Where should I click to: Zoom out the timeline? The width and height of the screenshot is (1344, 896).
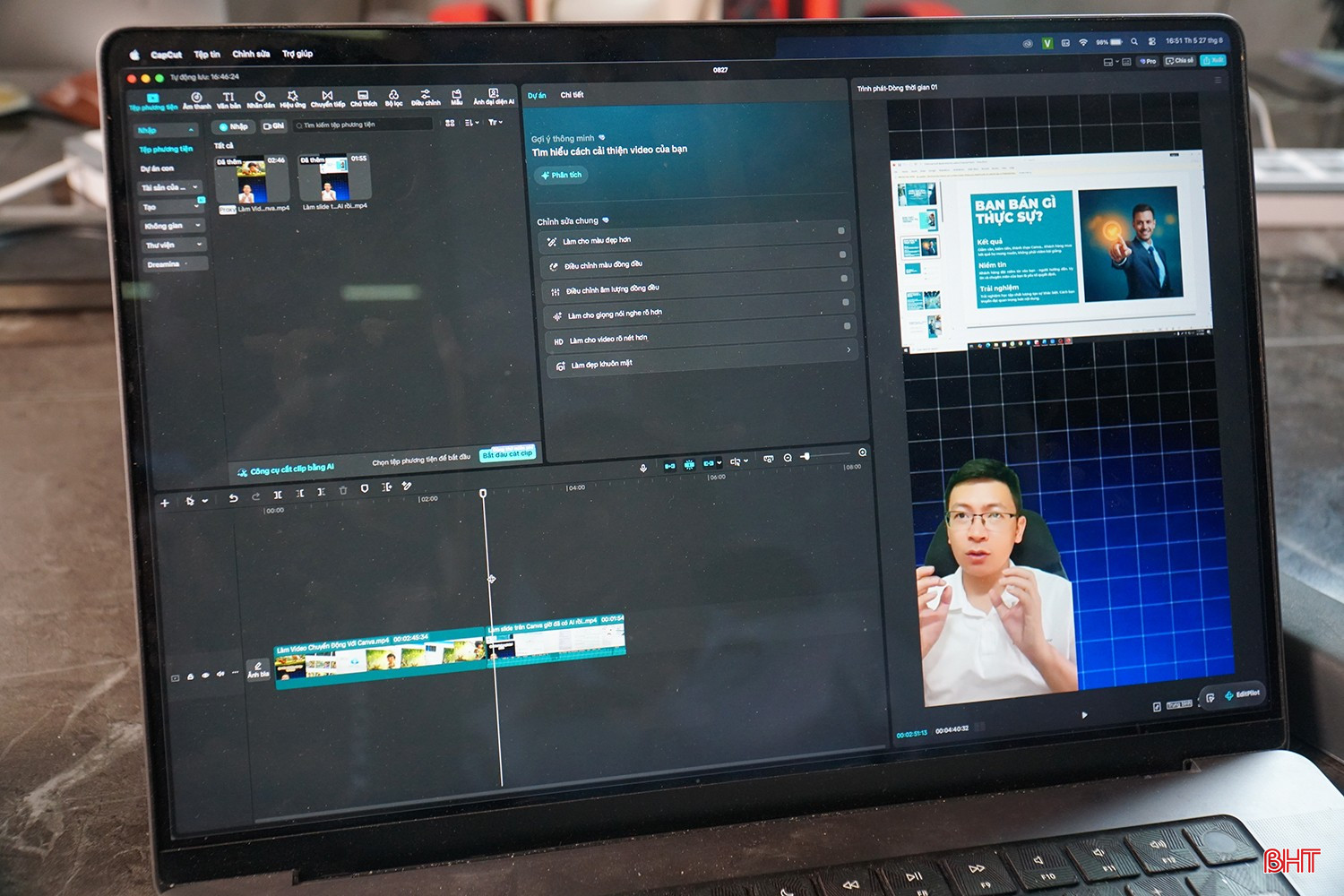[x=788, y=458]
